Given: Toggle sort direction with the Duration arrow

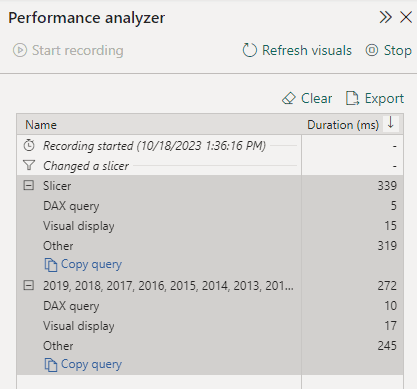Looking at the screenshot, I should tap(391, 123).
